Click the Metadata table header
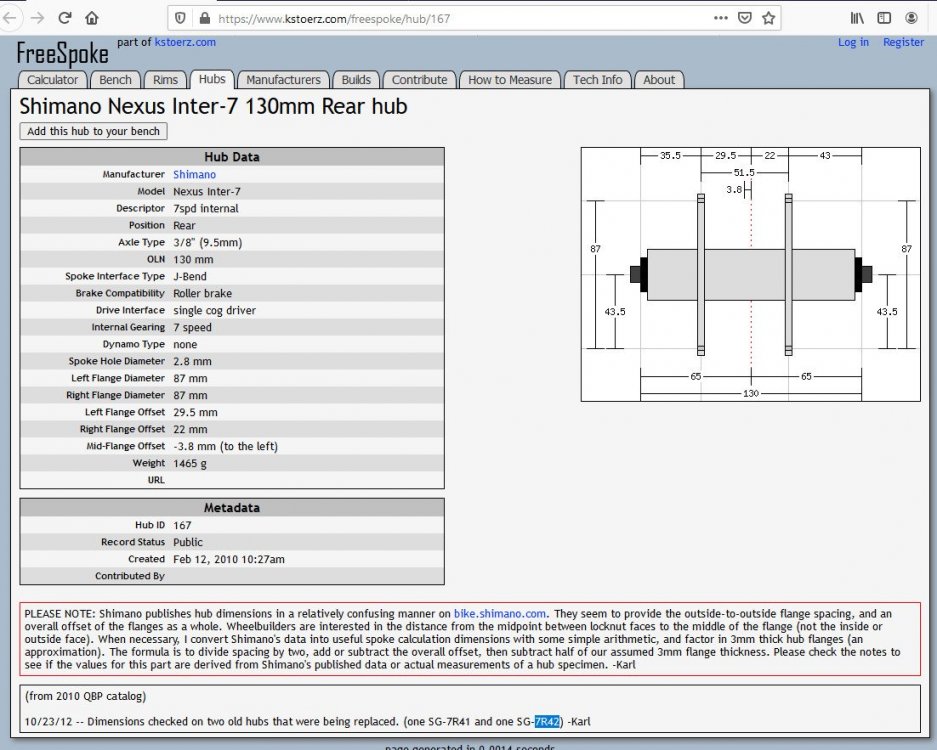Viewport: 937px width, 750px height. pyautogui.click(x=232, y=508)
